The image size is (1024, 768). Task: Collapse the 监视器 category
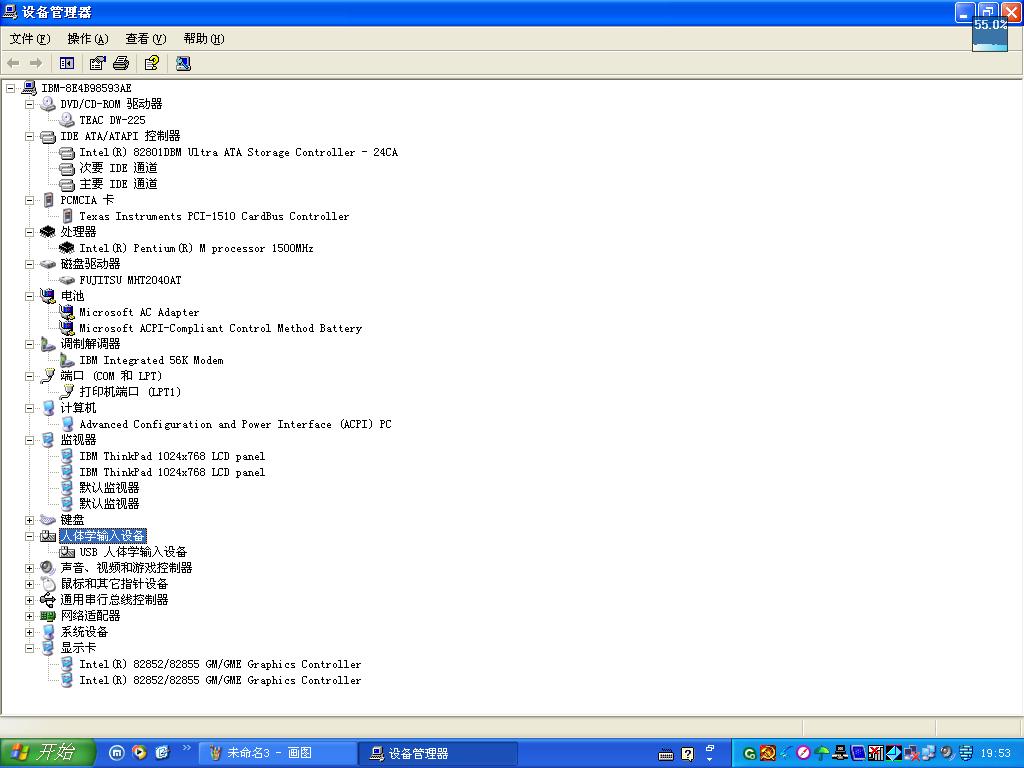29,440
